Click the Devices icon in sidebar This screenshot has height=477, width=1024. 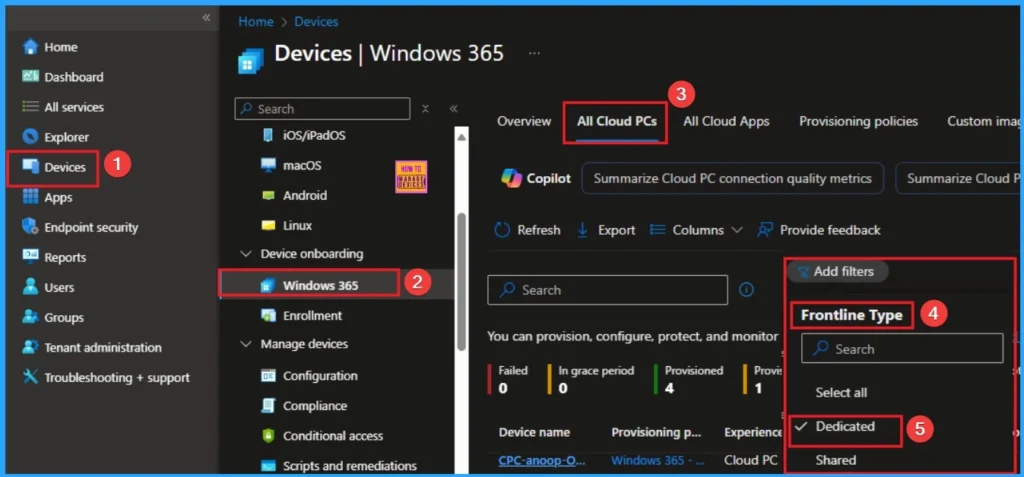[x=30, y=167]
